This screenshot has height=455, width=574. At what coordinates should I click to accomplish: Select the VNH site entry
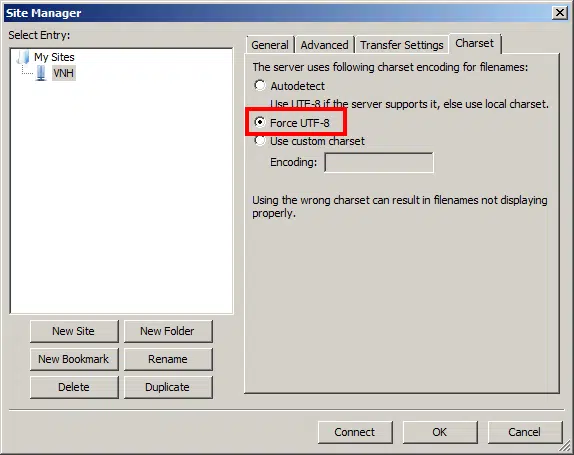[x=64, y=73]
